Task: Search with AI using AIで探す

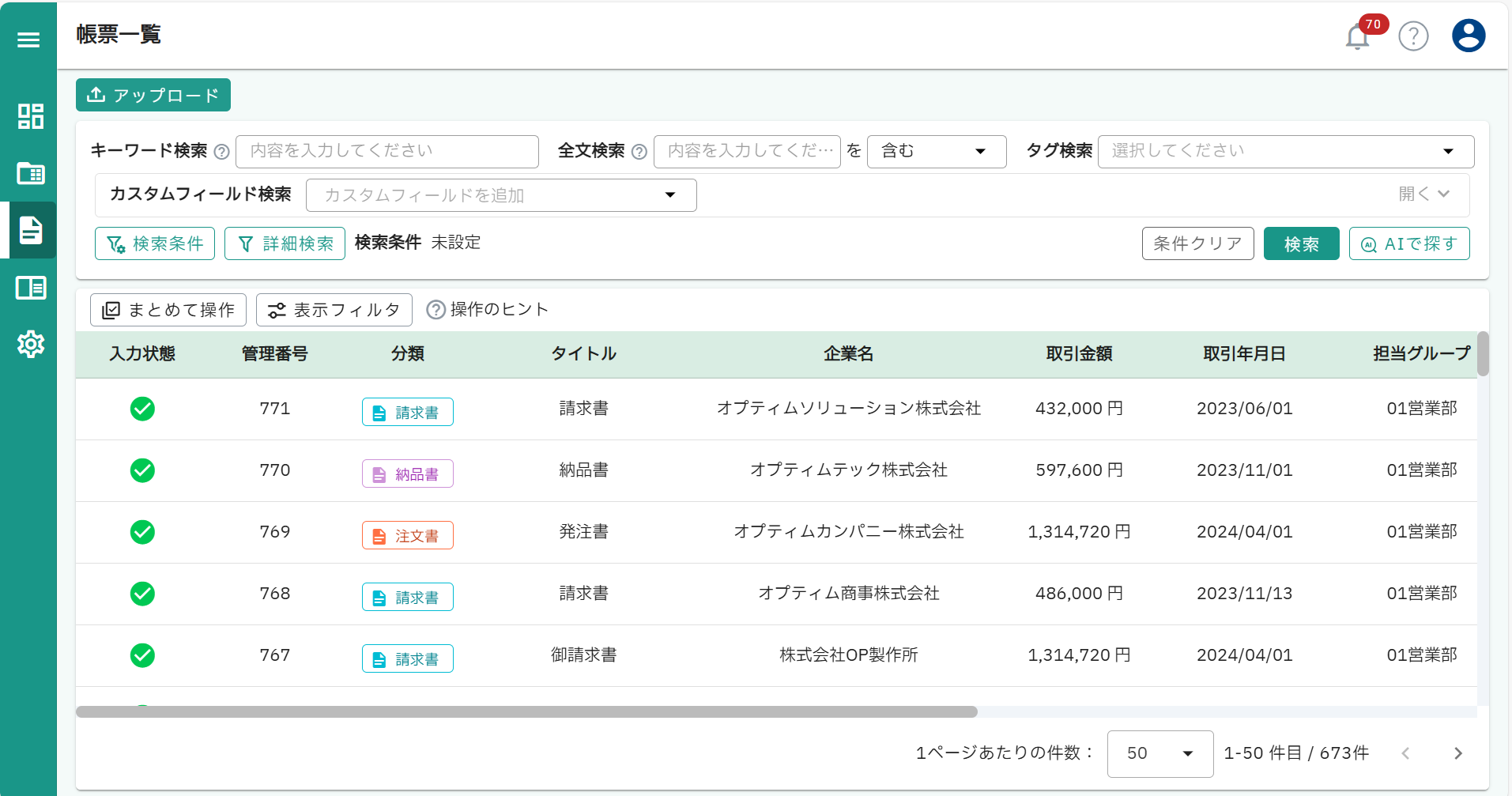Action: click(1409, 243)
